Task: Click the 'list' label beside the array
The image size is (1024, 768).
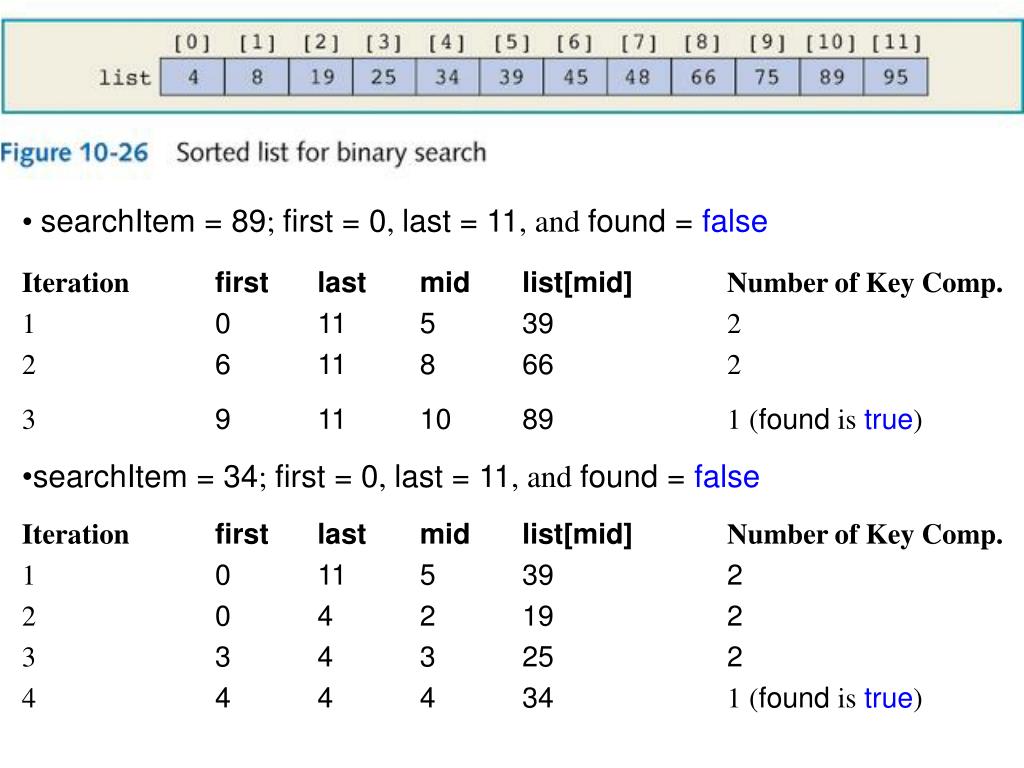Action: click(x=125, y=78)
